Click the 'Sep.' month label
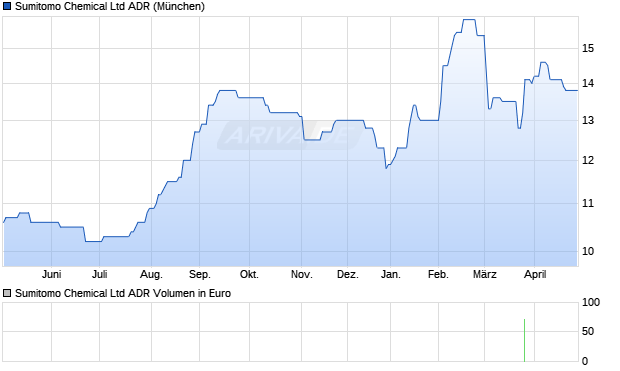Viewport: 620px width, 371px height. point(200,274)
